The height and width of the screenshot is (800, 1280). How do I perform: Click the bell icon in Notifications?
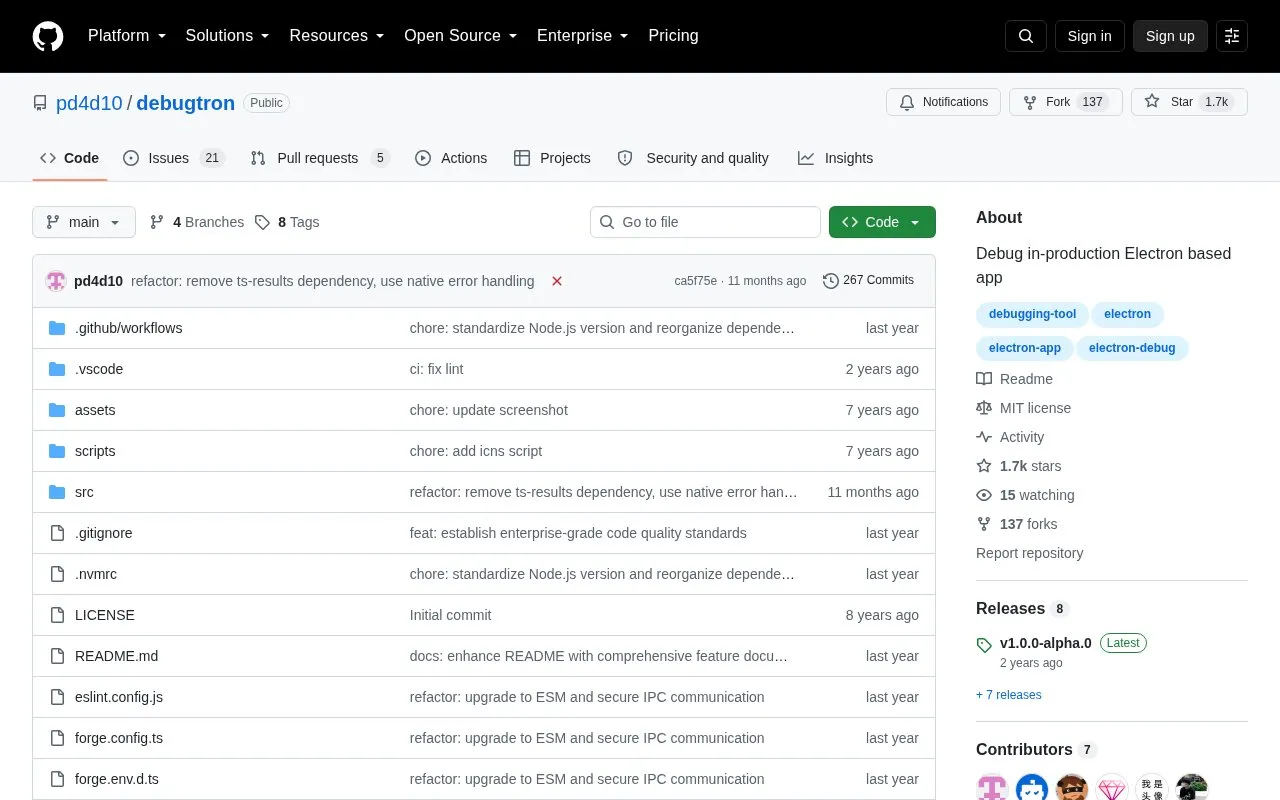click(x=907, y=102)
